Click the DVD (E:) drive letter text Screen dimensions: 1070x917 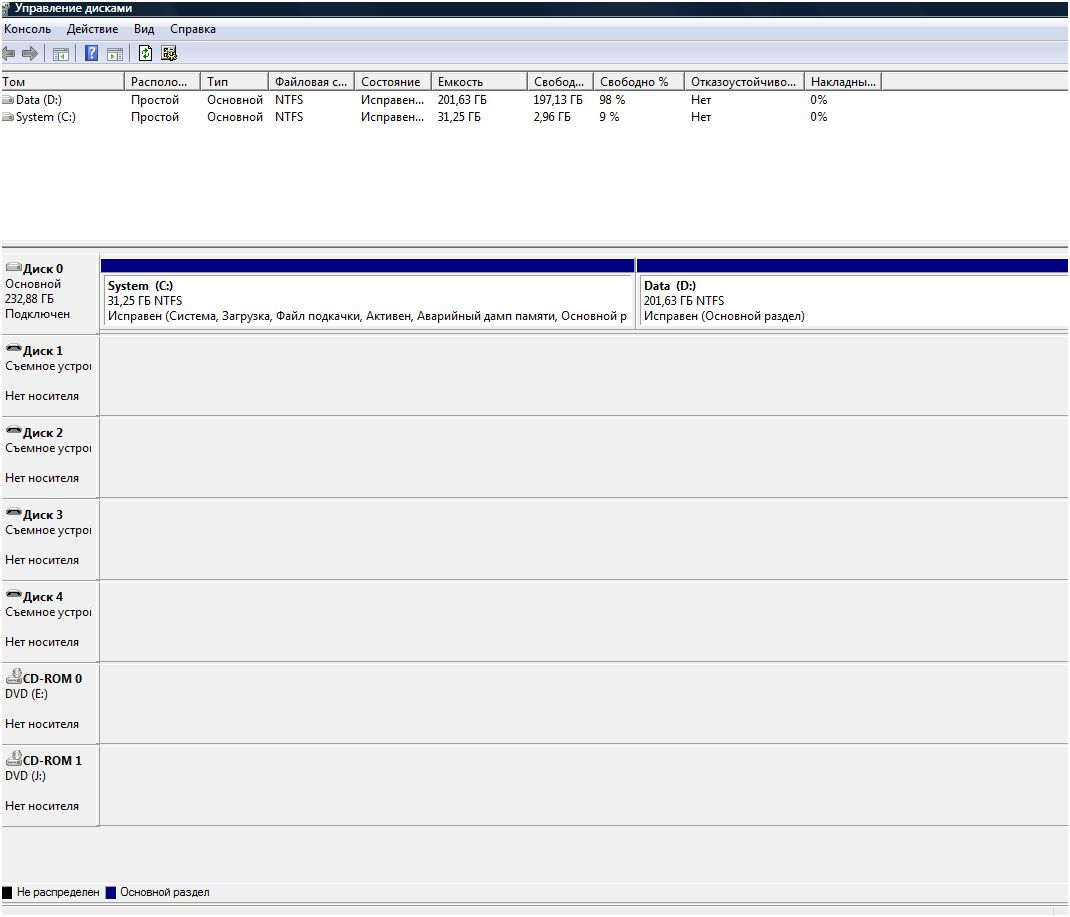click(26, 694)
